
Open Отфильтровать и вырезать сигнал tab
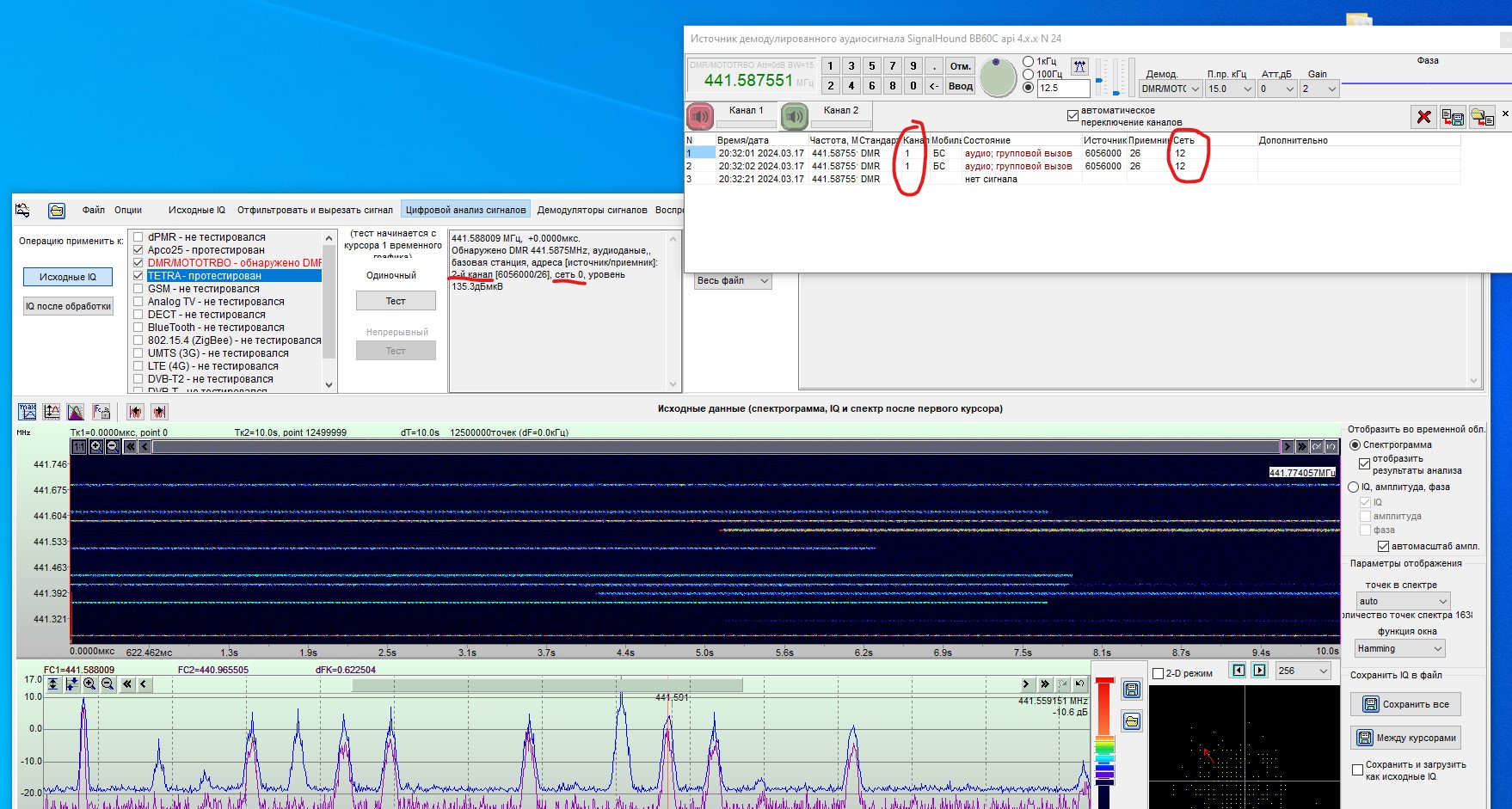pyautogui.click(x=315, y=210)
